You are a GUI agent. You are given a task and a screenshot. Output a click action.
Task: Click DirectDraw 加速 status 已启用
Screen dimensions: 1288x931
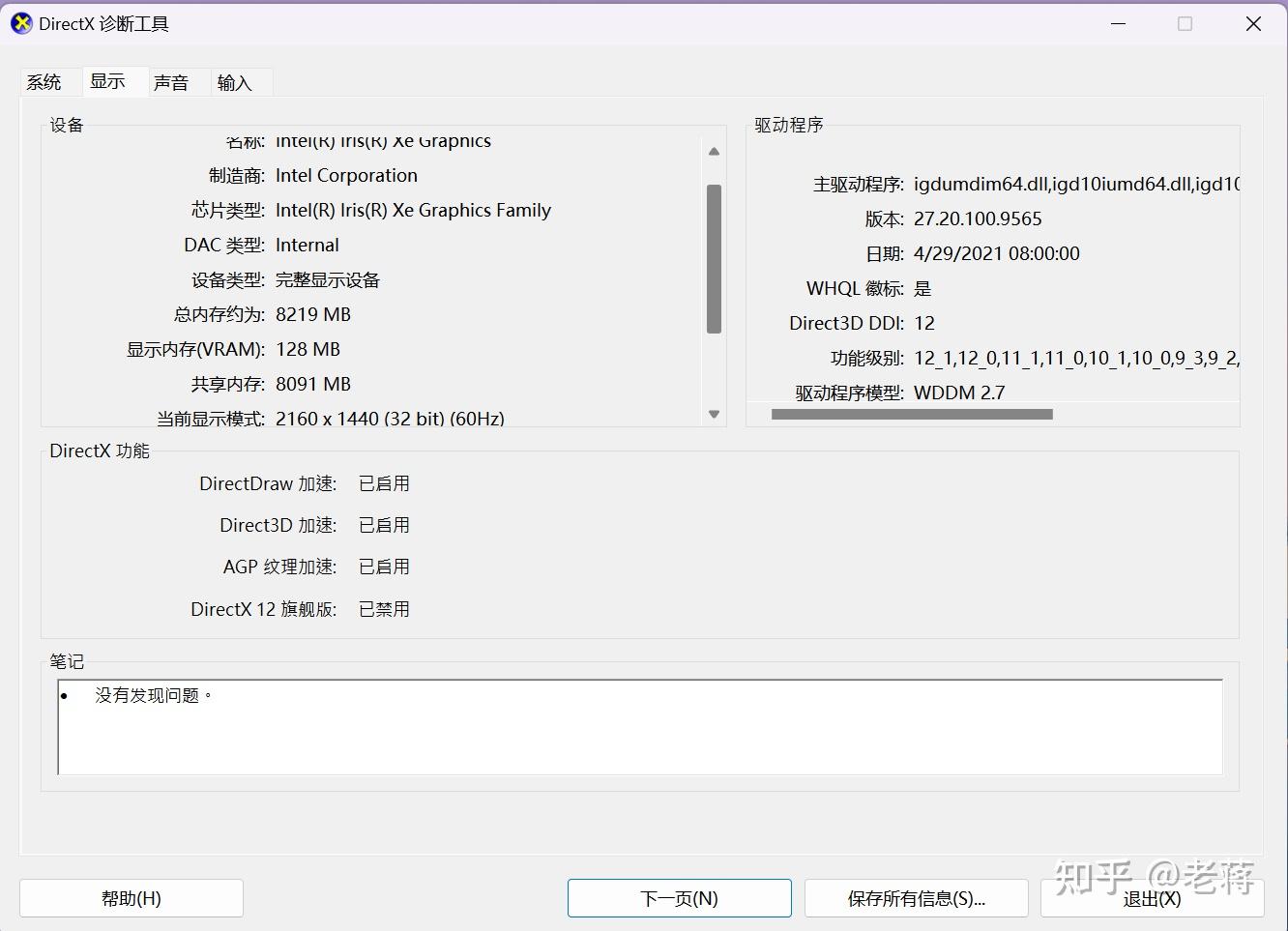(384, 483)
